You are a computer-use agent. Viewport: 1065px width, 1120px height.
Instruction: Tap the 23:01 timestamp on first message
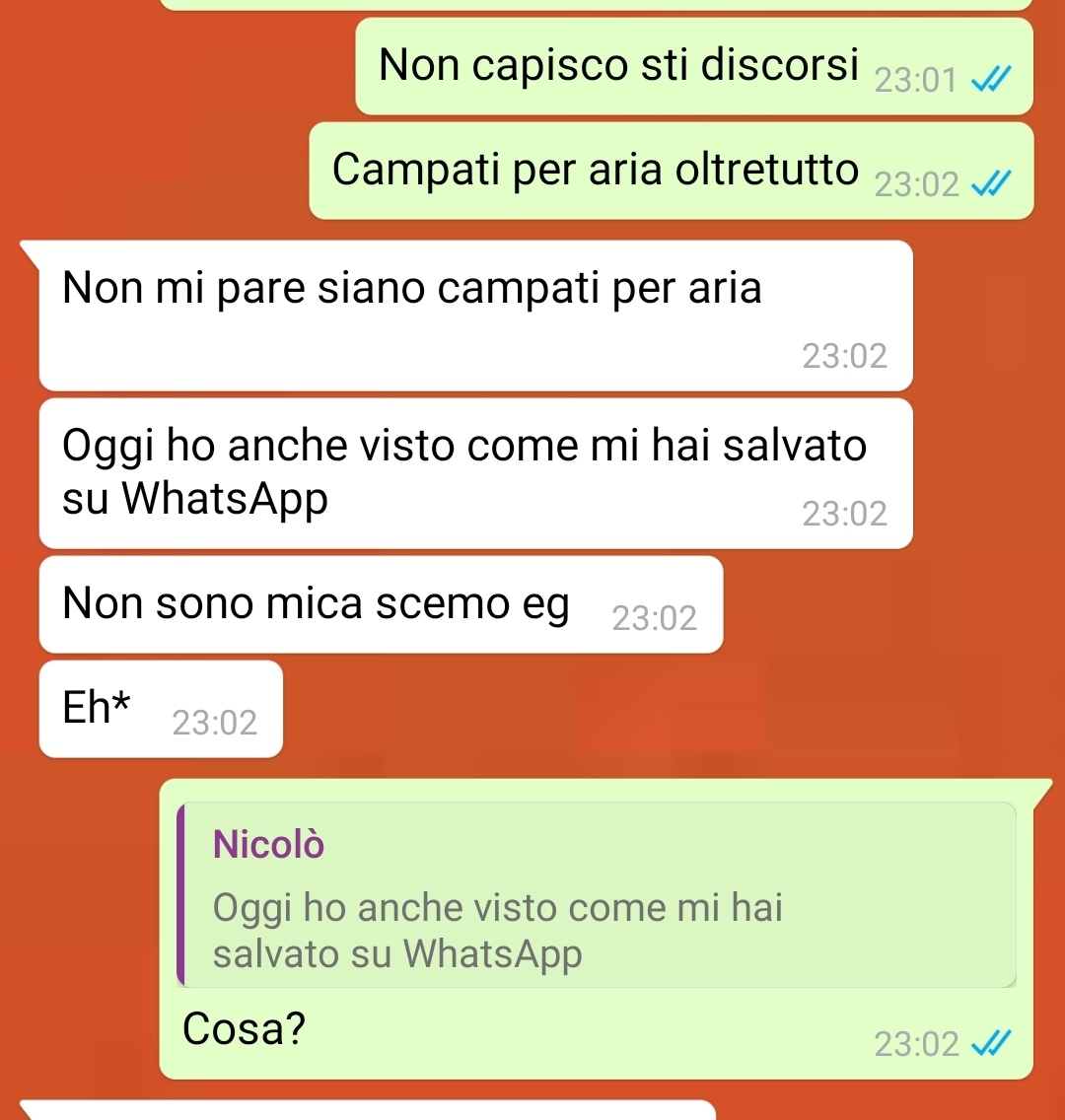tap(915, 80)
